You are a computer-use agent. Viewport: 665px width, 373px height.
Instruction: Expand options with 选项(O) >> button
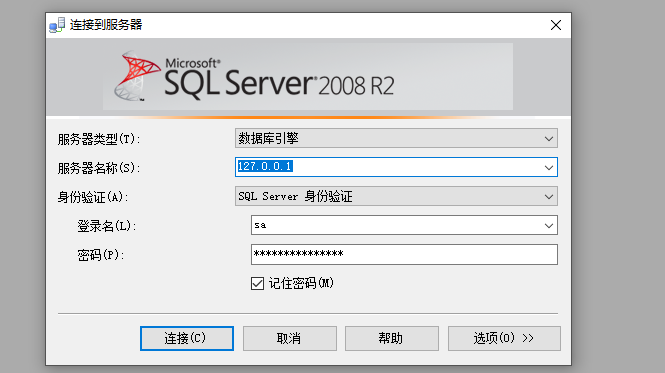[x=504, y=338]
